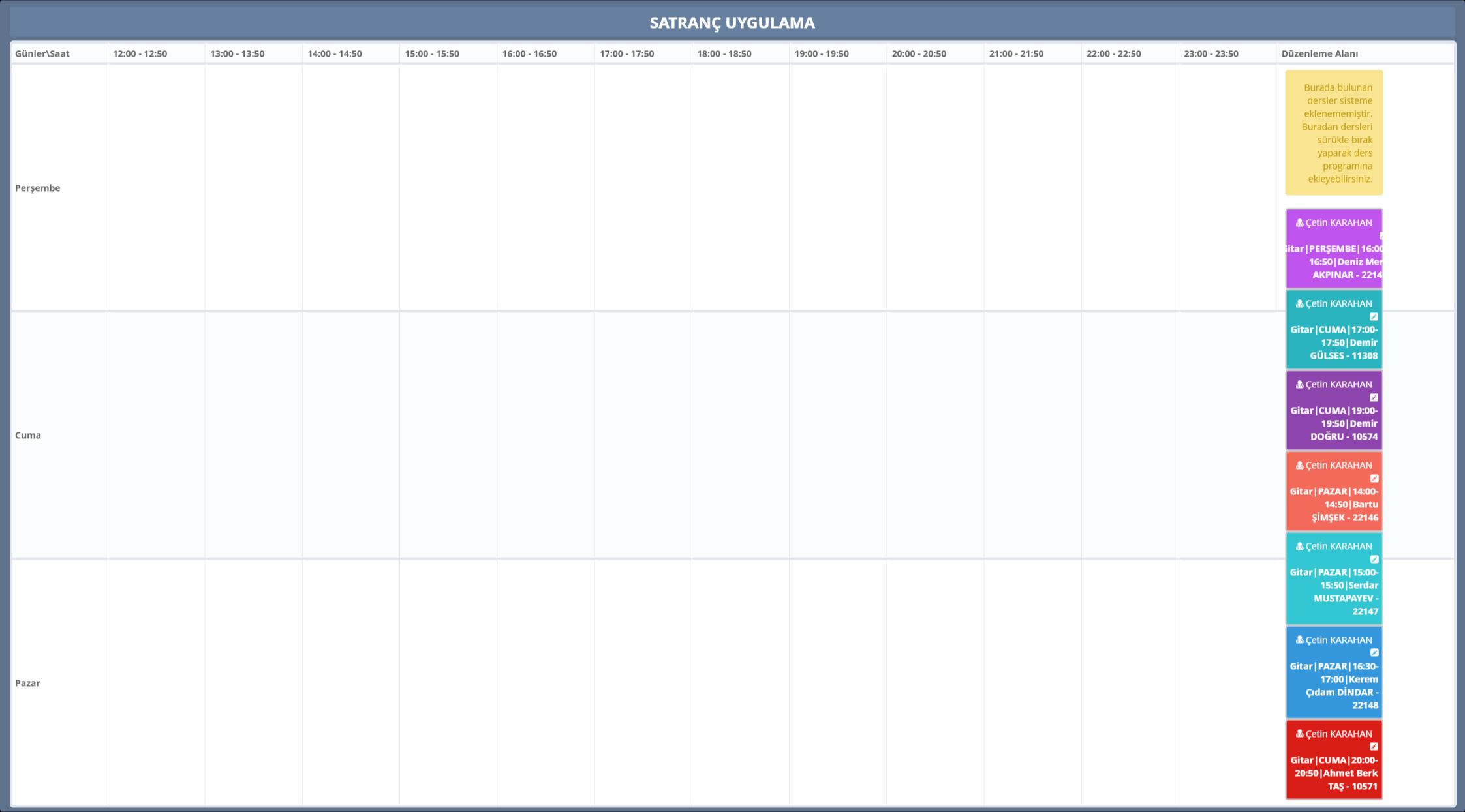Edit the Ahmet Berk TAŞ Cuma 20:00 lesson
The image size is (1465, 812).
[1374, 746]
